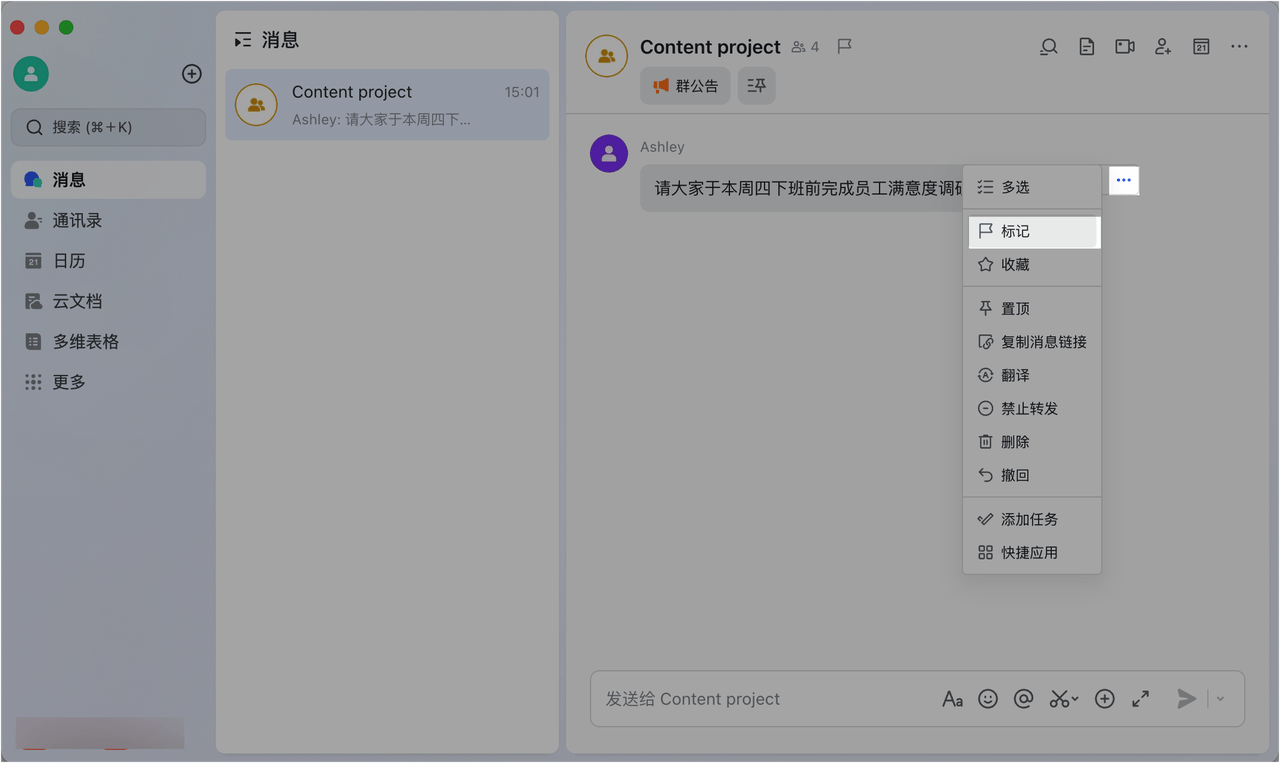This screenshot has width=1280, height=763.
Task: Open 云文档 in the sidebar
Action: tap(108, 301)
